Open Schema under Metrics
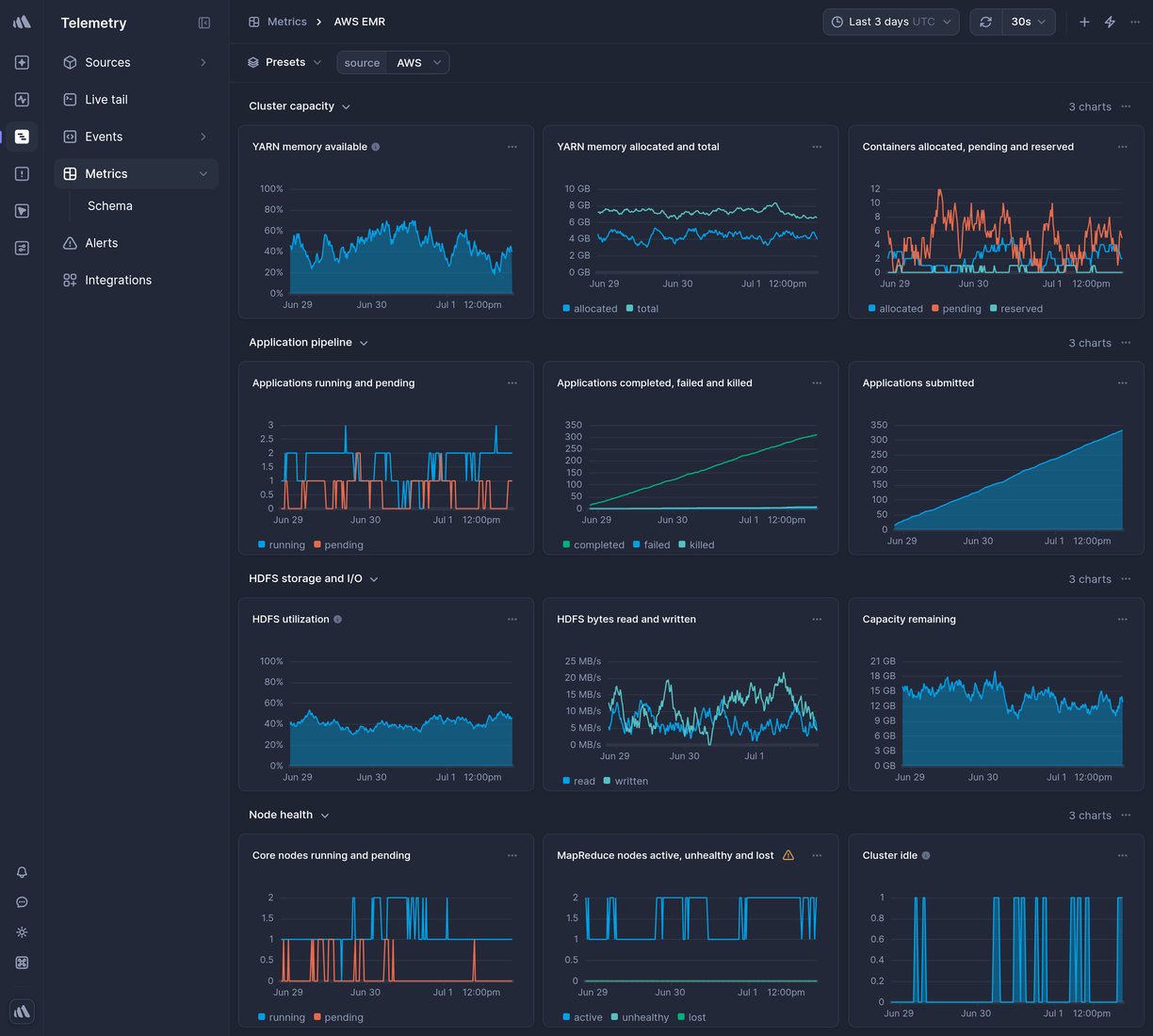The height and width of the screenshot is (1036, 1153). (110, 206)
